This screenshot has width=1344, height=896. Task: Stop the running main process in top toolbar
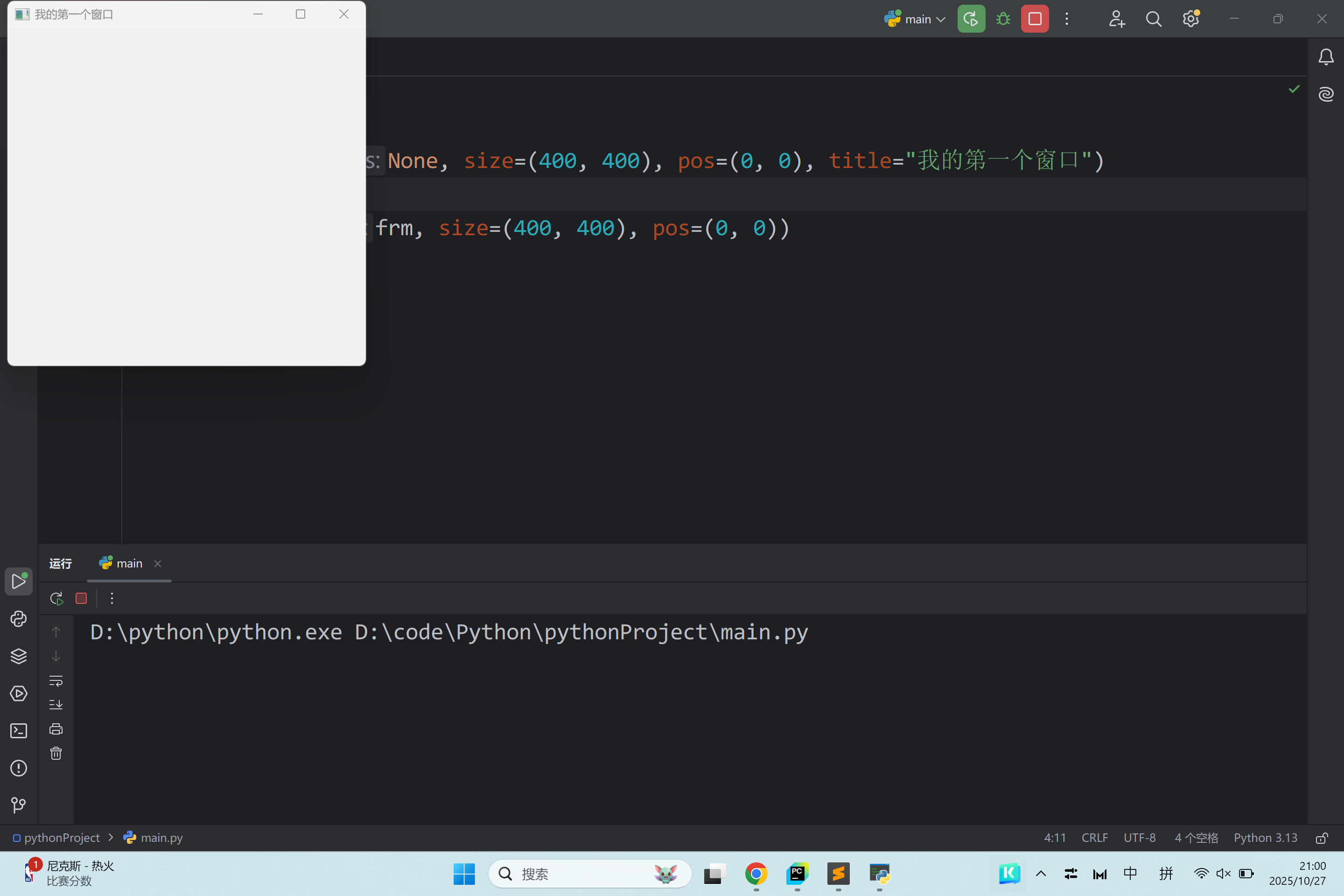pyautogui.click(x=1034, y=19)
